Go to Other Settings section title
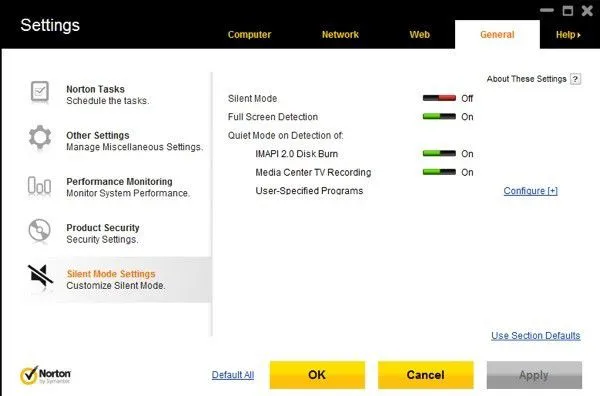600x396 pixels. pos(98,135)
